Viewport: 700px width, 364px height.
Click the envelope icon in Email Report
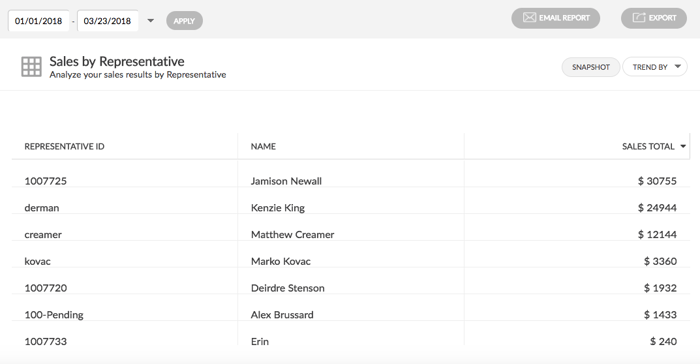point(529,18)
